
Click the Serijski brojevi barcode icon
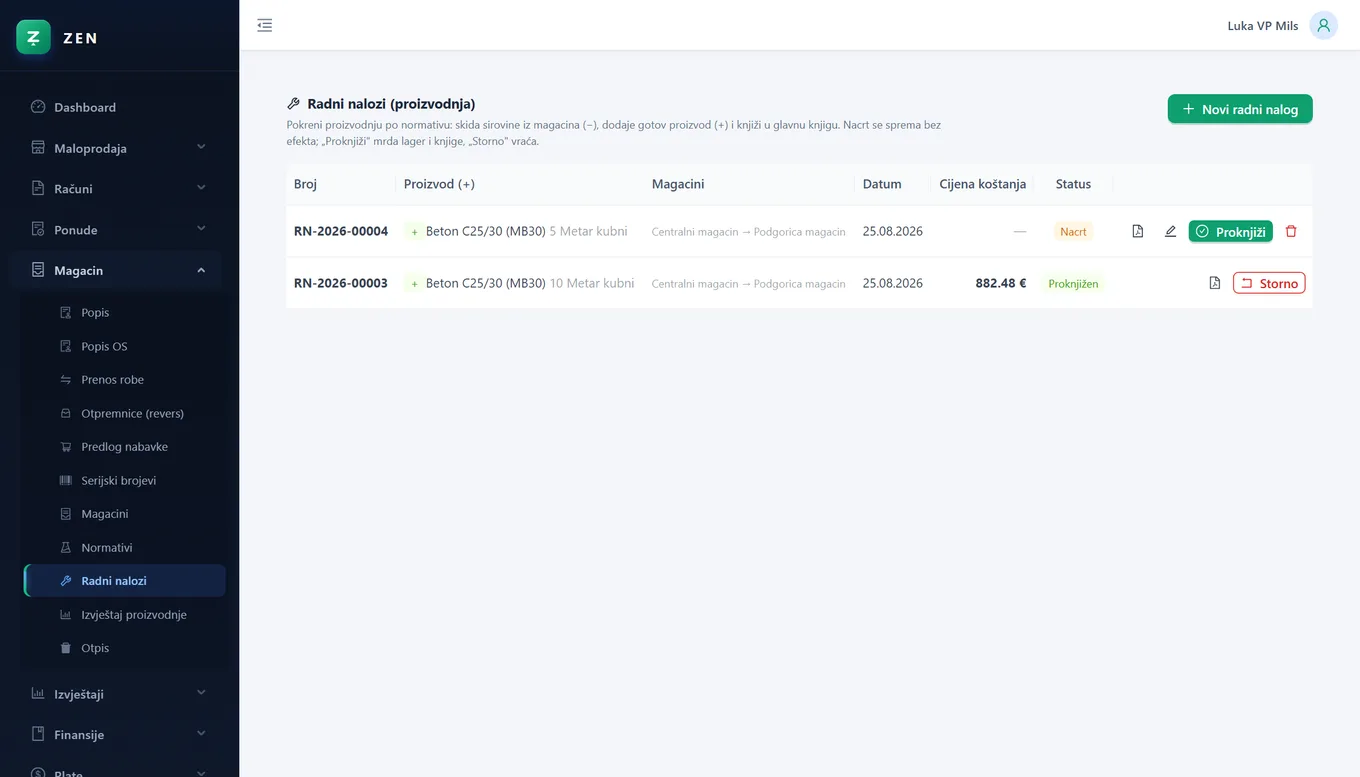click(x=66, y=480)
